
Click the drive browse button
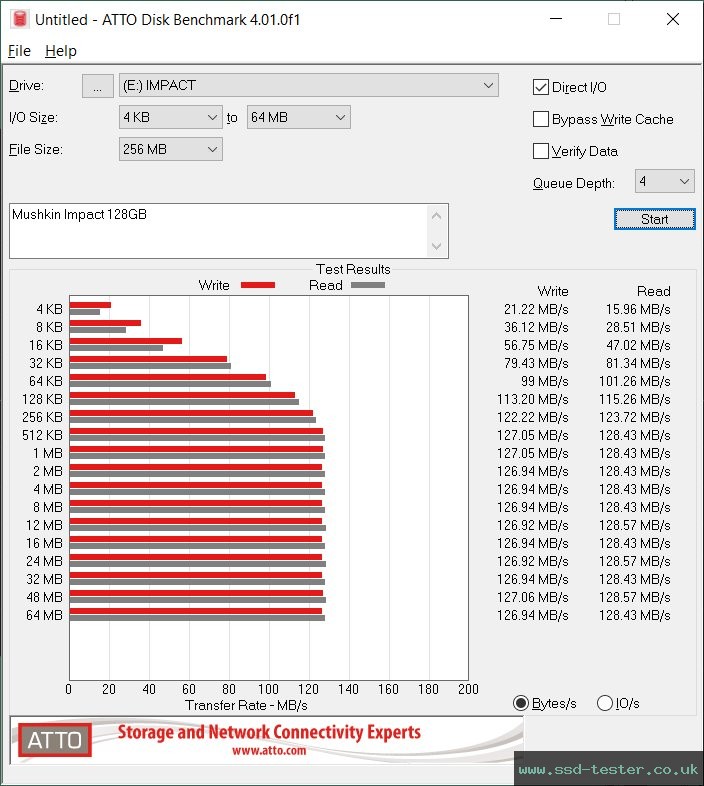click(97, 86)
